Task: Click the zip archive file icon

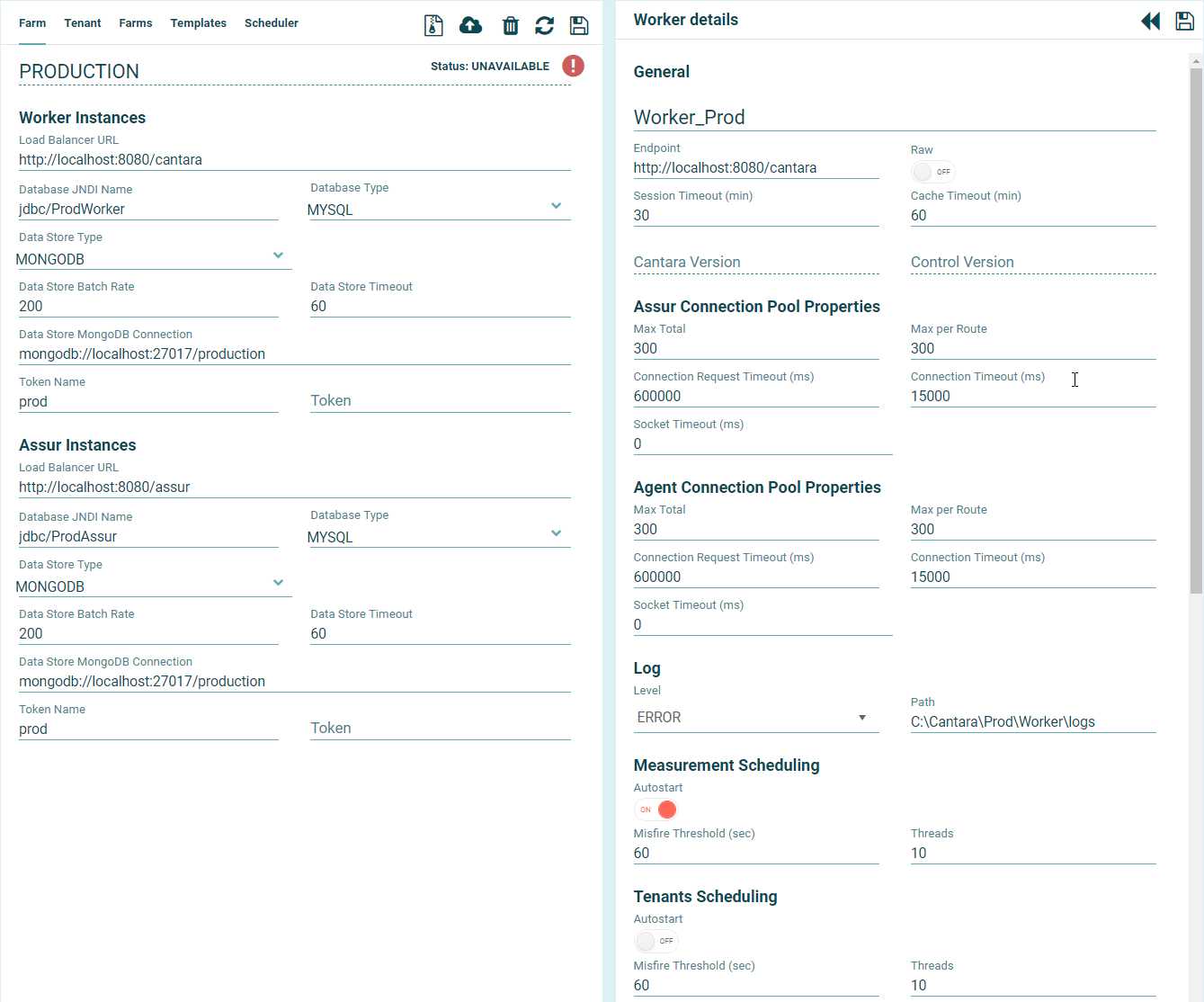Action: point(433,25)
